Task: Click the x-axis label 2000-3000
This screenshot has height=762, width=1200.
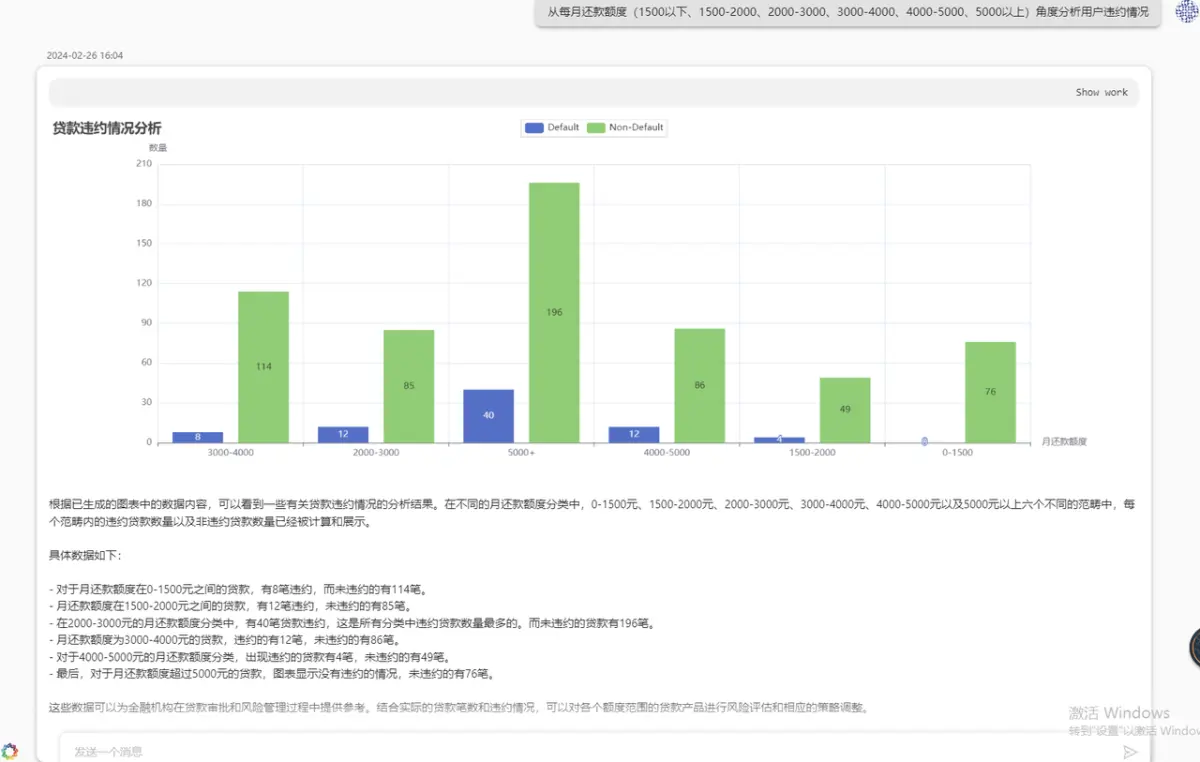Action: click(x=376, y=452)
